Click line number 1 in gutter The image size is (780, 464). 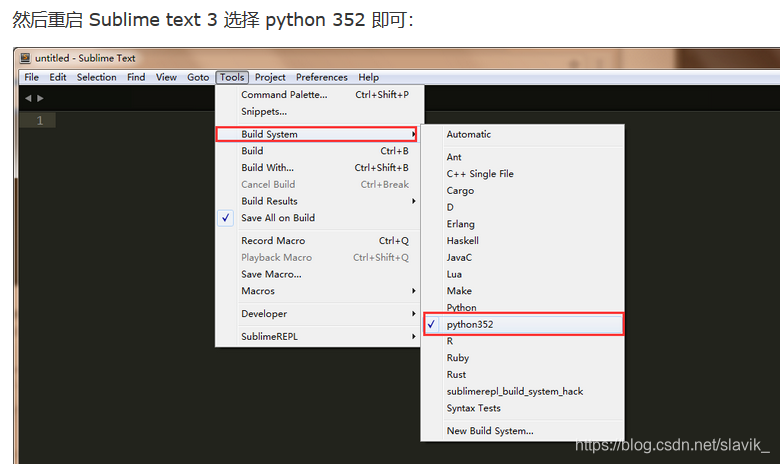coord(40,120)
